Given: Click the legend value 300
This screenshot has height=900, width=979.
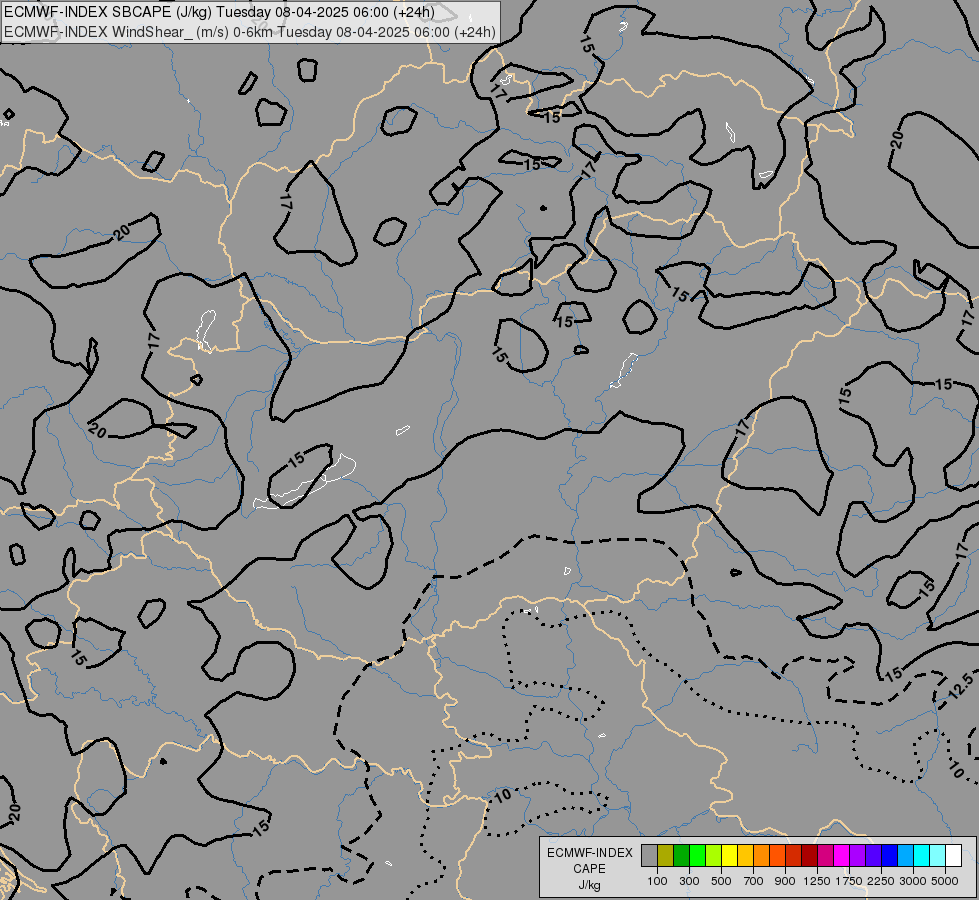Looking at the screenshot, I should click(x=689, y=881).
